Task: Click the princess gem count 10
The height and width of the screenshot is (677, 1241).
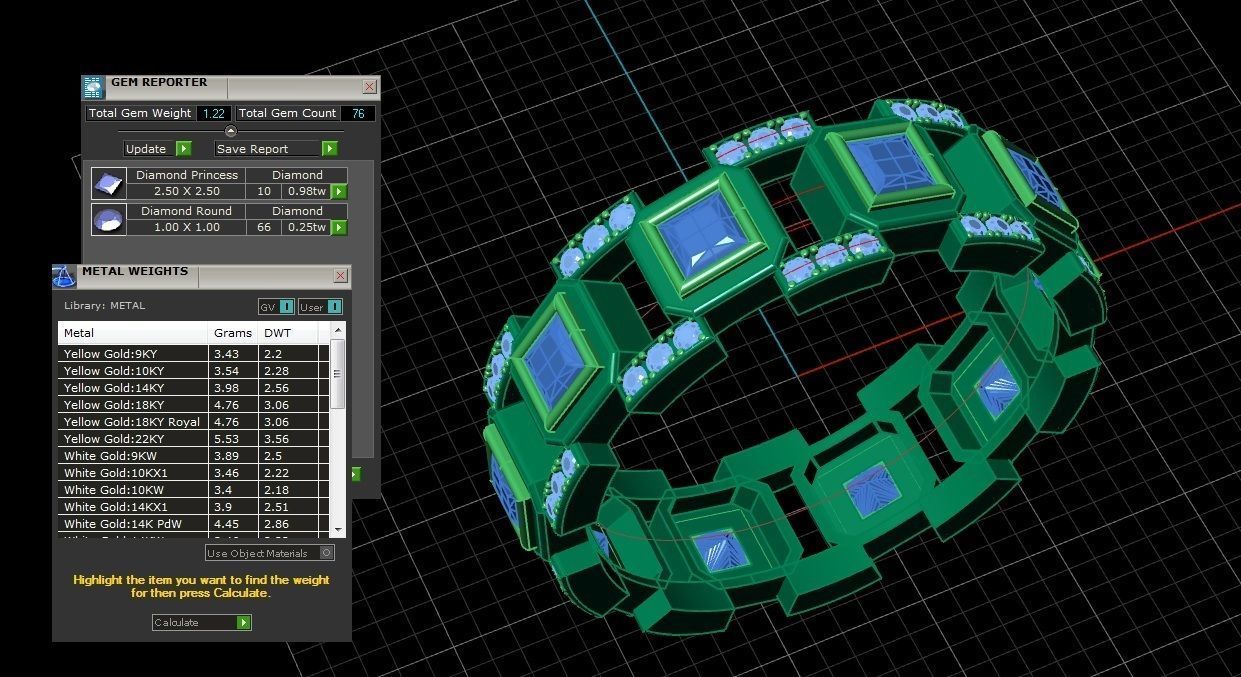Action: tap(264, 191)
